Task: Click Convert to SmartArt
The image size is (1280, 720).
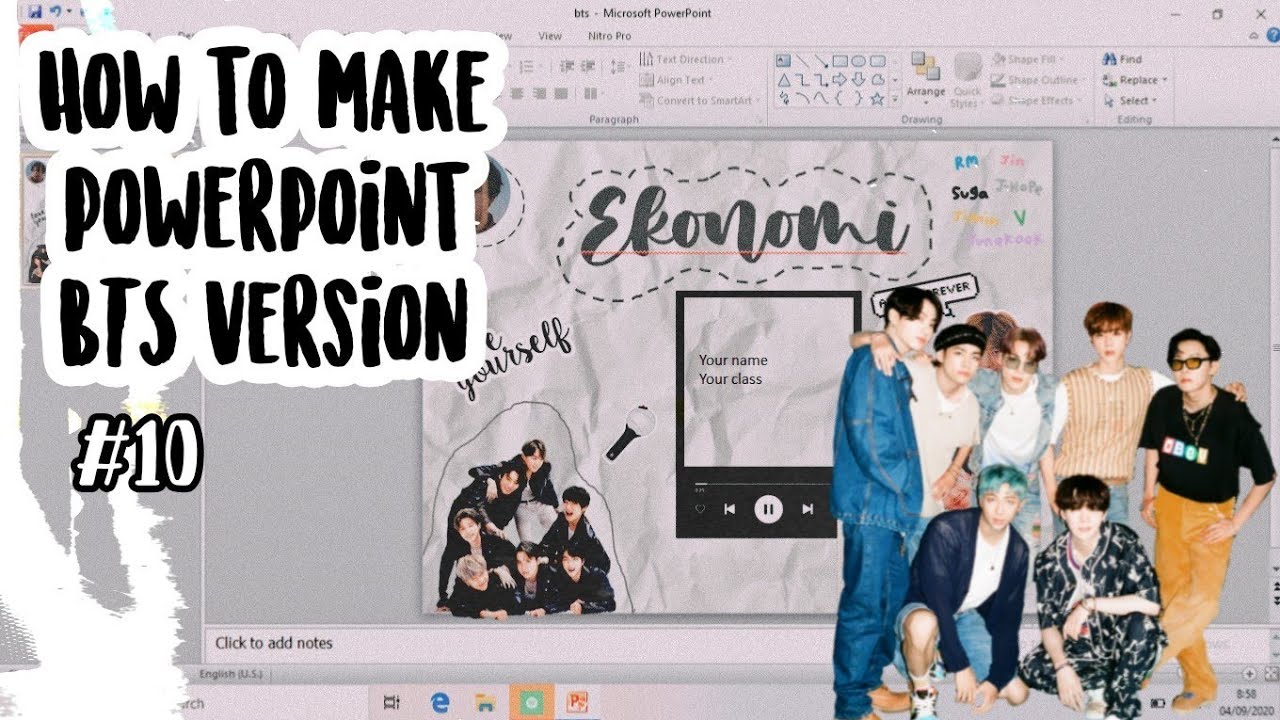Action: tap(700, 100)
